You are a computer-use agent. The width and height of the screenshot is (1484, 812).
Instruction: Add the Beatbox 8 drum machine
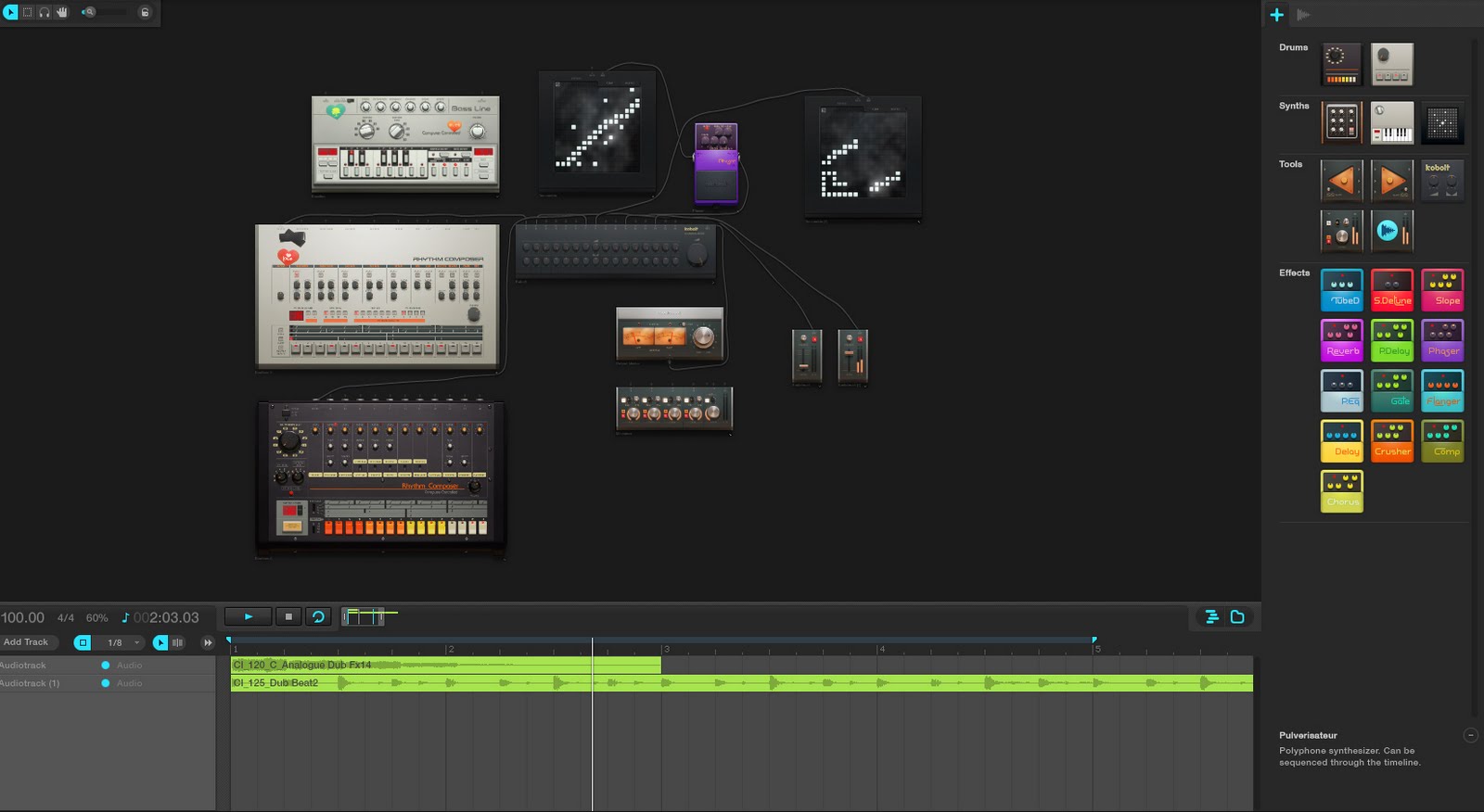[x=1341, y=64]
